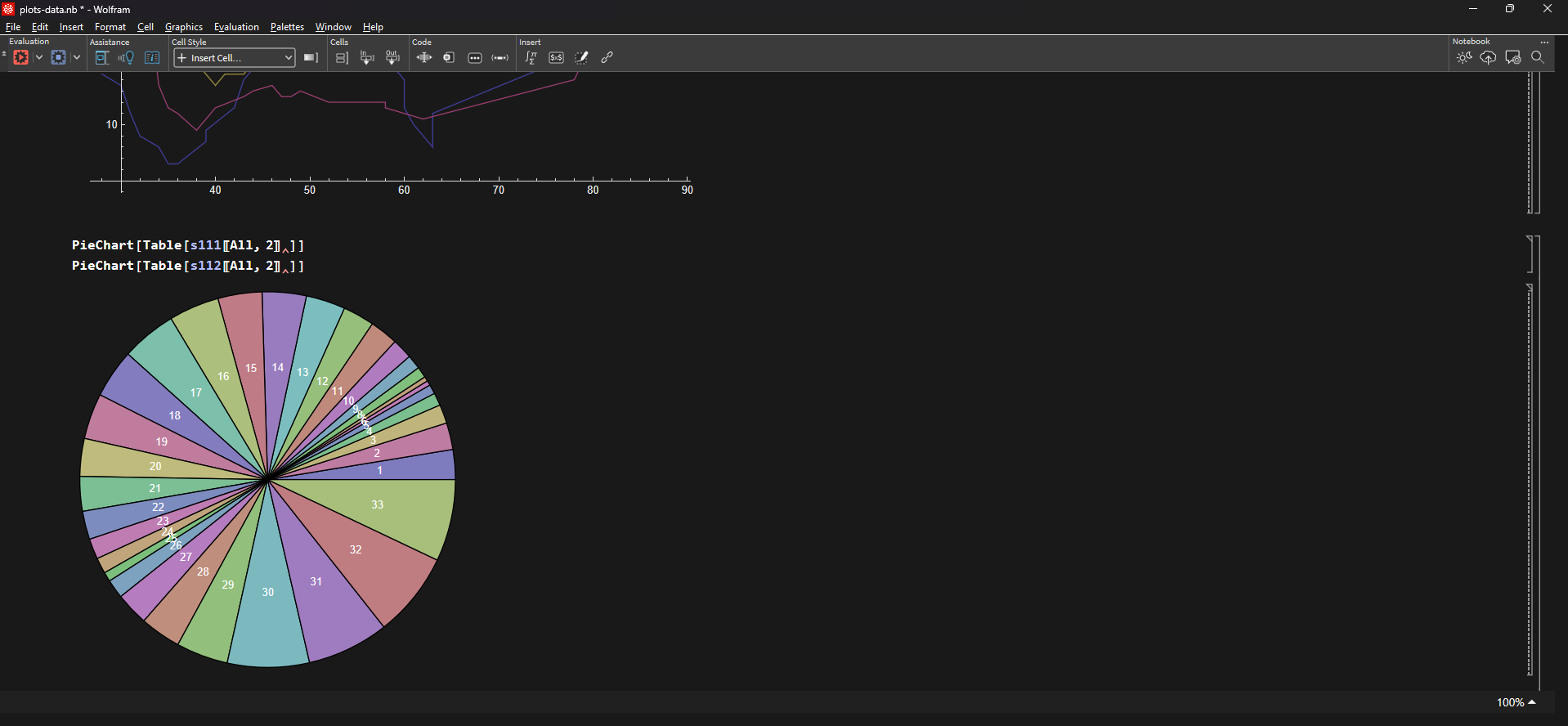Viewport: 1568px width, 726px height.
Task: Toggle output cell visibility in Cells group
Action: click(x=392, y=58)
